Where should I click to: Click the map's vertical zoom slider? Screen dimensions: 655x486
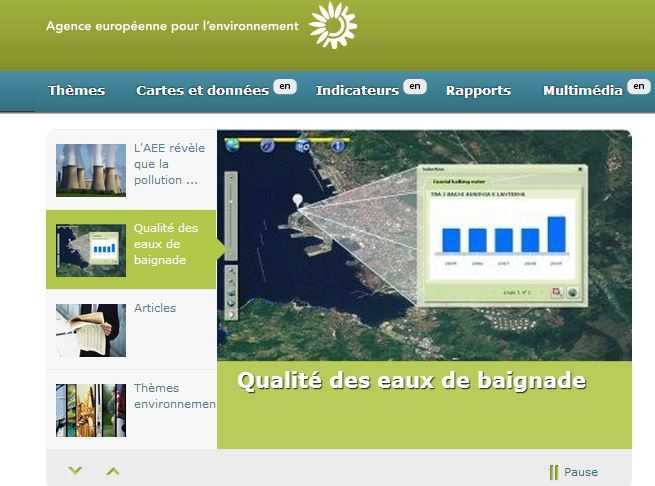(x=231, y=215)
